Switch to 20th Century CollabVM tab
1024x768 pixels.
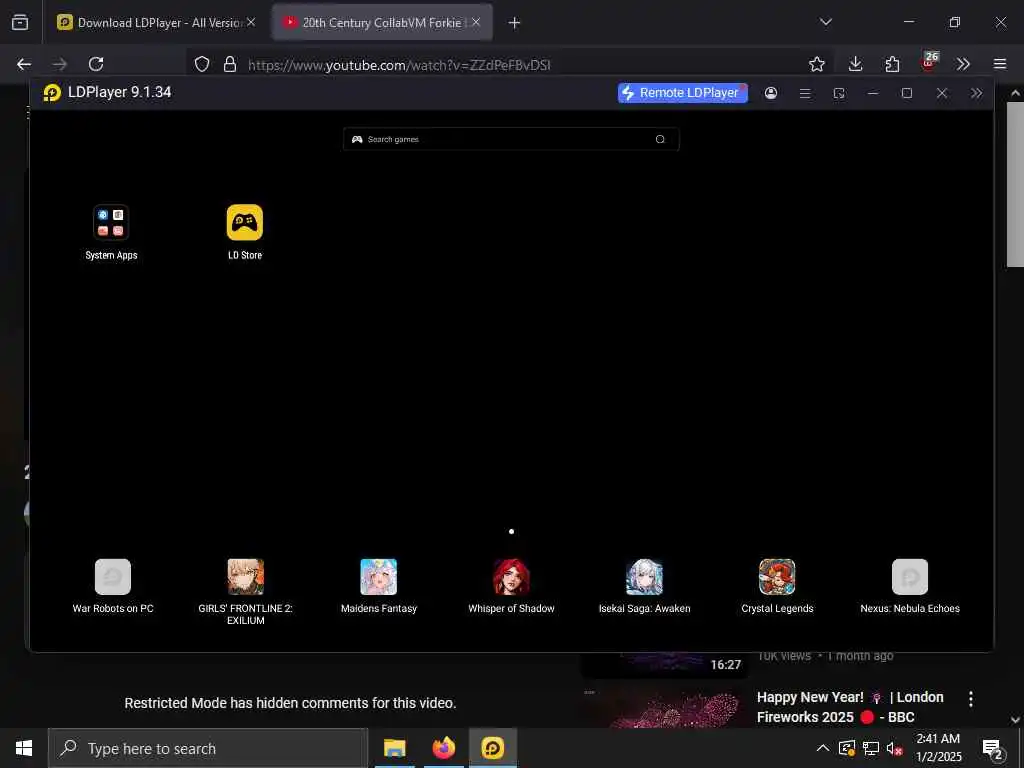coord(382,22)
